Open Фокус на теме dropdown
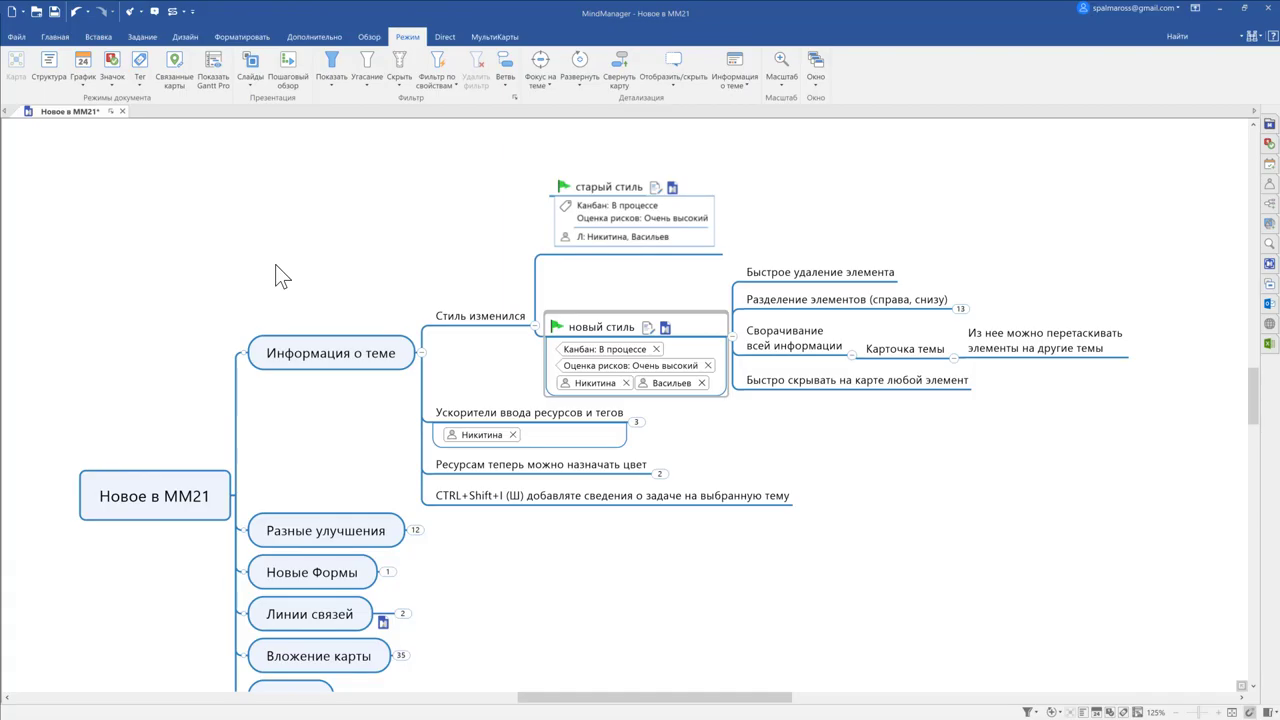This screenshot has height=720, width=1280. pos(540,71)
